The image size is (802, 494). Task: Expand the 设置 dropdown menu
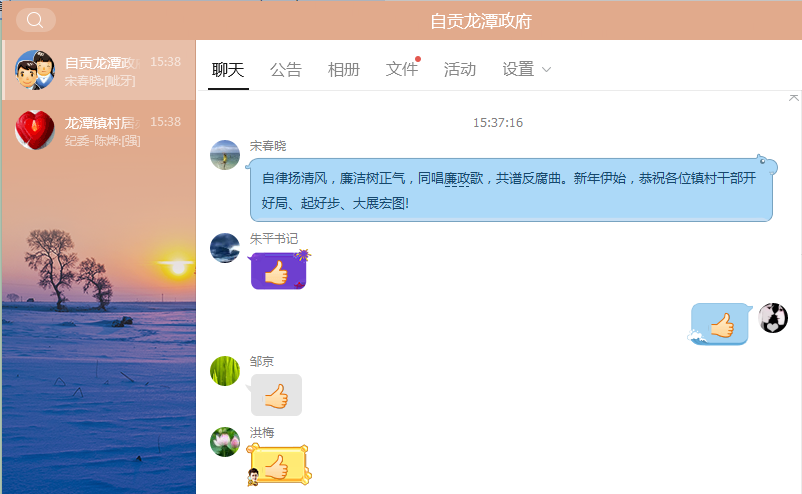518,69
